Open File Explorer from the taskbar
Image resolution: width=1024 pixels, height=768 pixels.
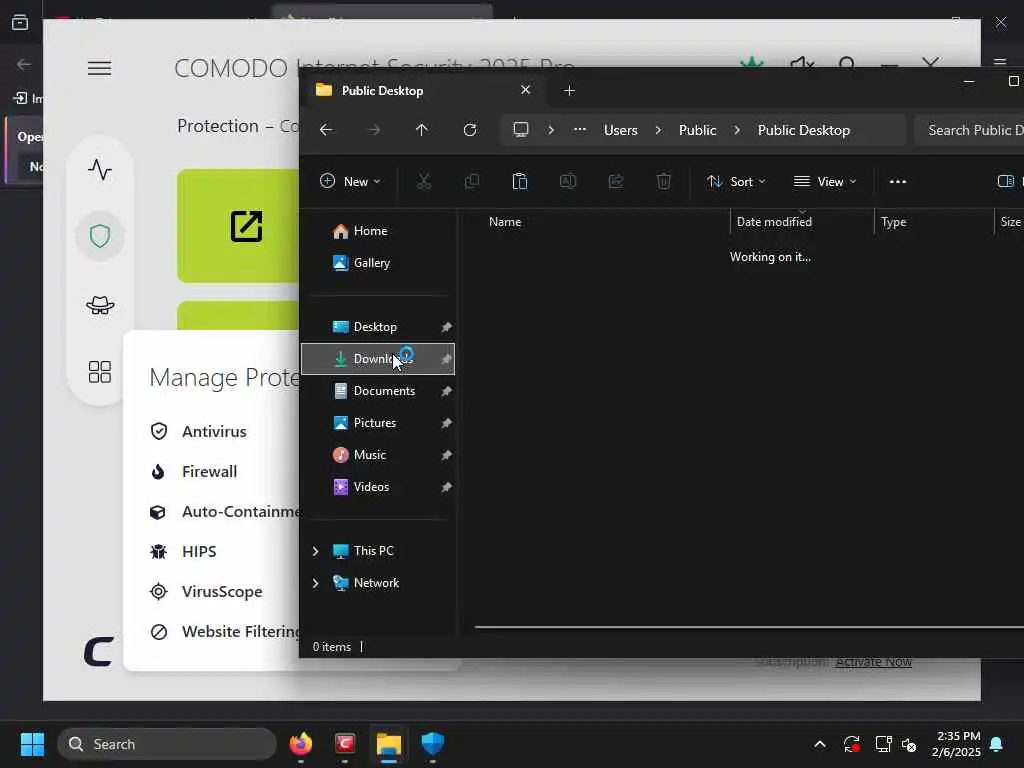pos(389,744)
